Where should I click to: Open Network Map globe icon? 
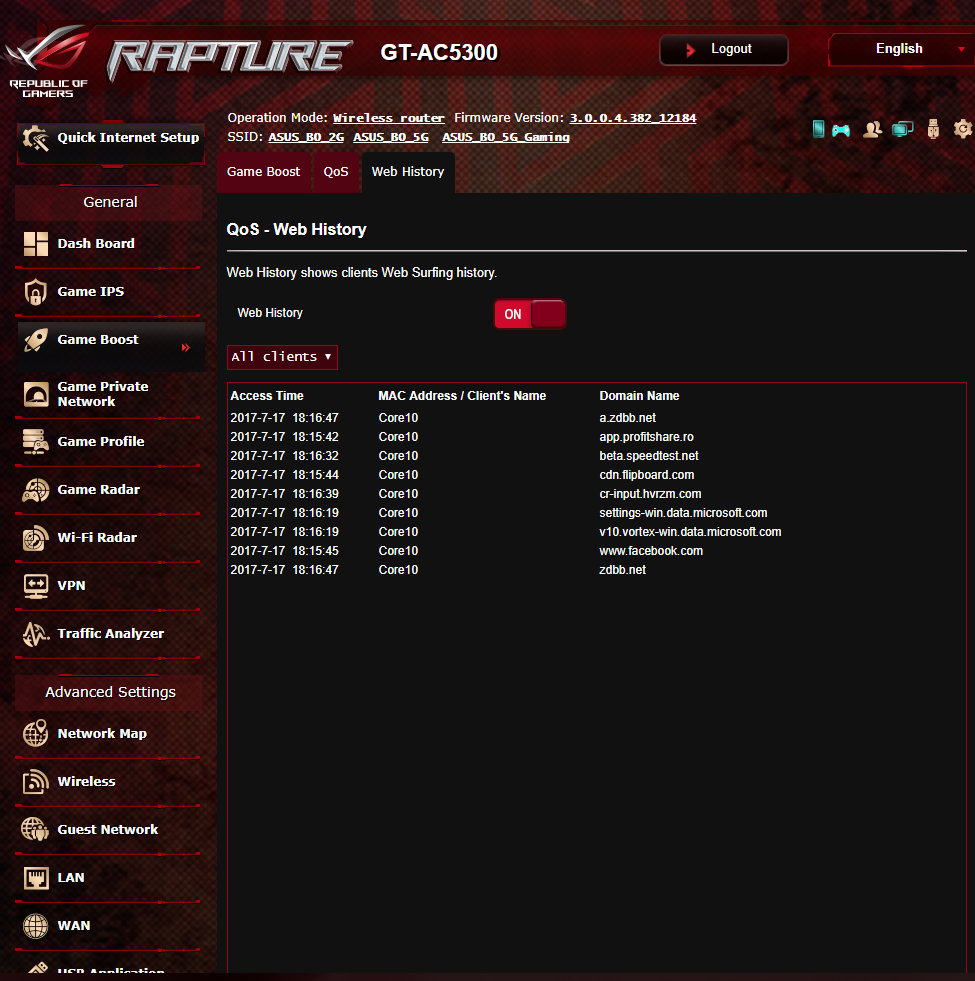36,733
